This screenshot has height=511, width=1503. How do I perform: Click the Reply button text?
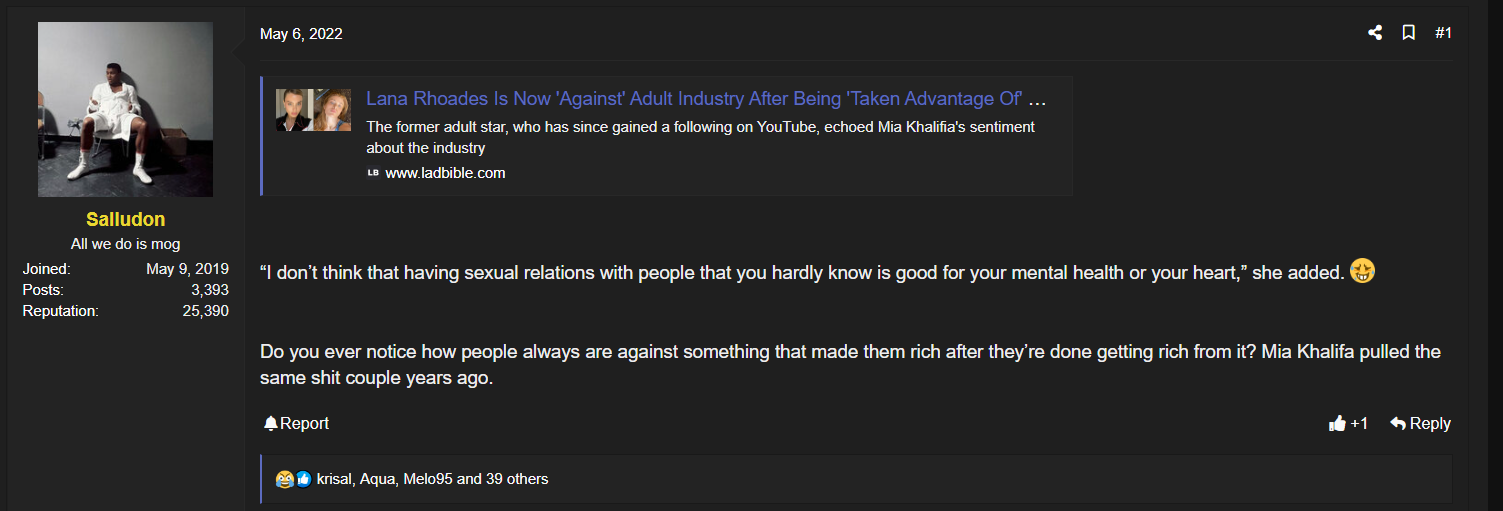click(1430, 424)
